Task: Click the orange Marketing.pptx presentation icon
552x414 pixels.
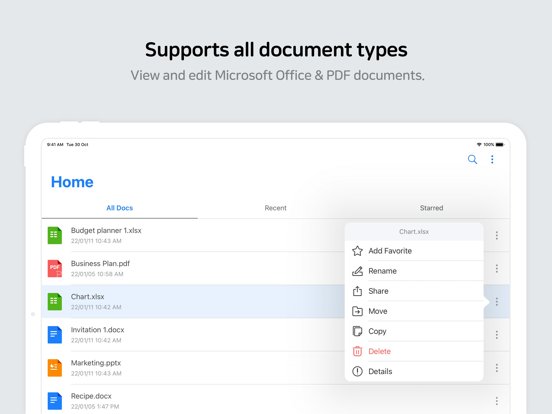Action: (x=55, y=368)
